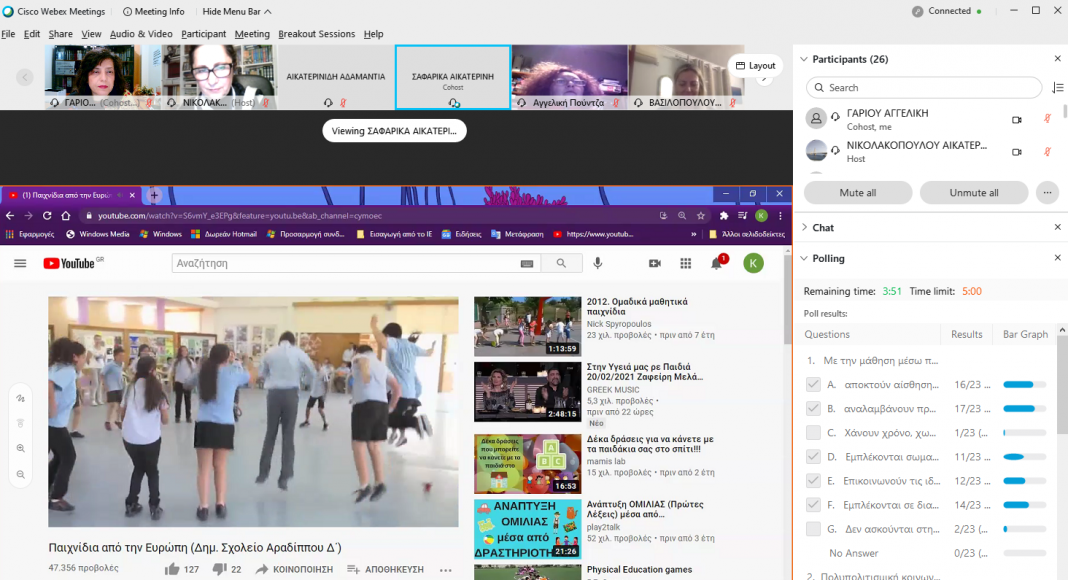The image size is (1068, 580).
Task: Click the like thumbs-up icon under video
Action: pos(172,569)
